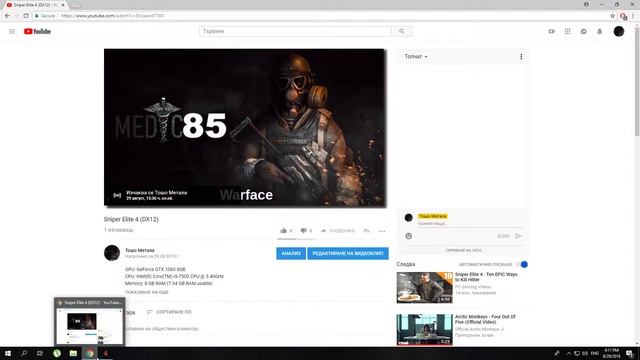Go to the YouTube home logo
640x360 pixels.
(37, 31)
